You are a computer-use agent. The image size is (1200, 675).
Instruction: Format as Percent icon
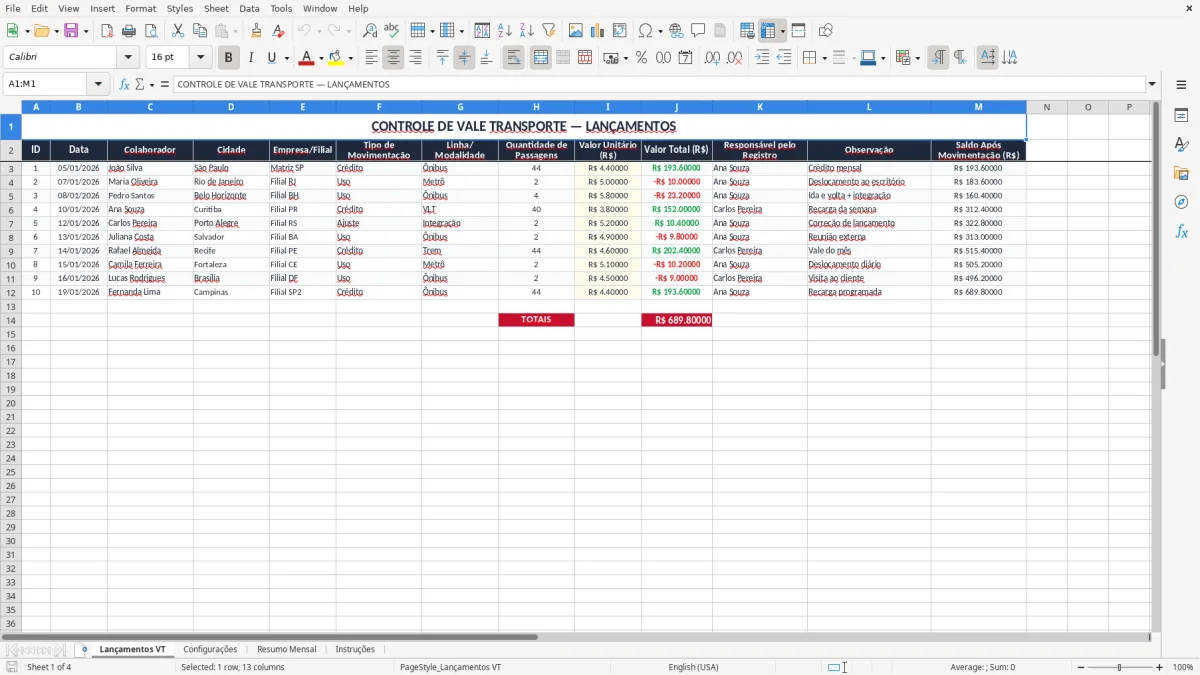point(642,58)
